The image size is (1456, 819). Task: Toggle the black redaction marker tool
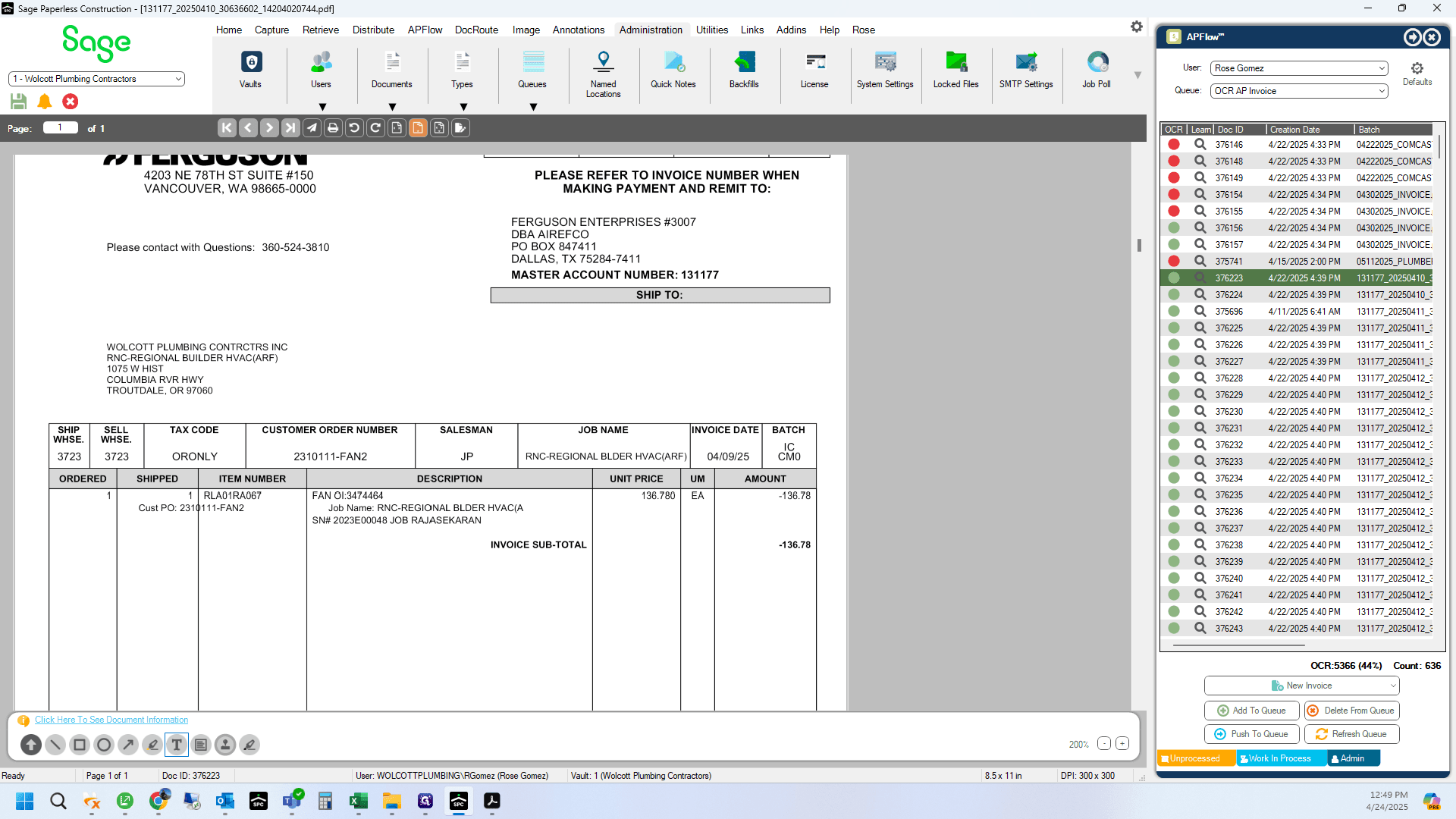click(249, 745)
